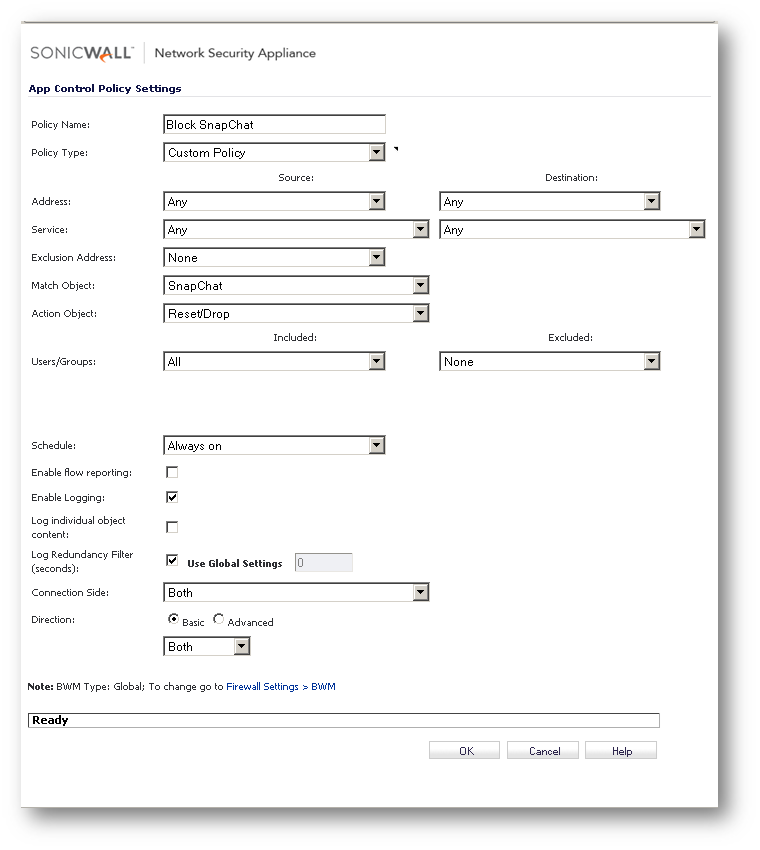Open the Direction Both dropdown
This screenshot has width=760, height=850.
tap(207, 646)
